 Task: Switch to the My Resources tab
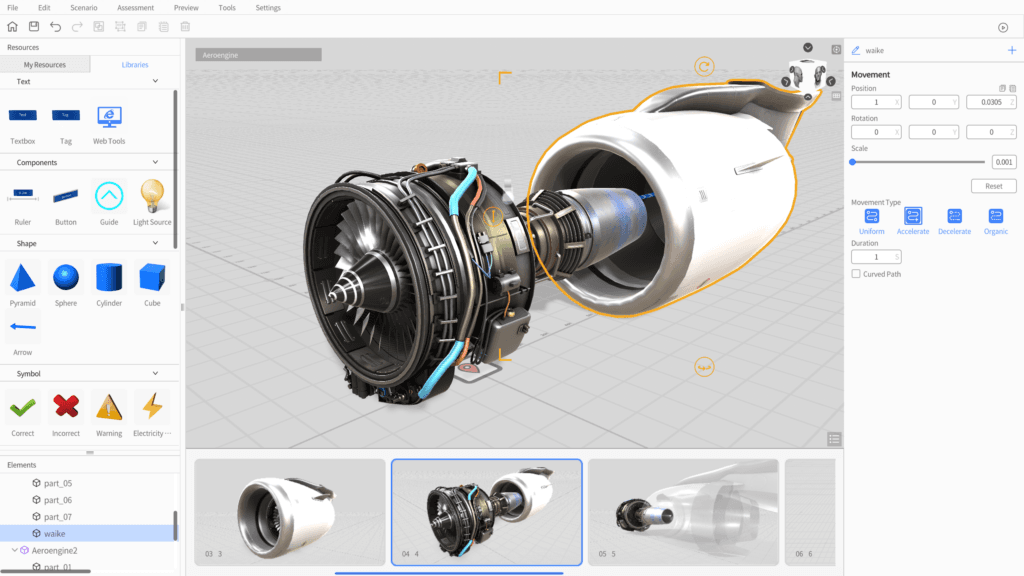click(x=45, y=65)
